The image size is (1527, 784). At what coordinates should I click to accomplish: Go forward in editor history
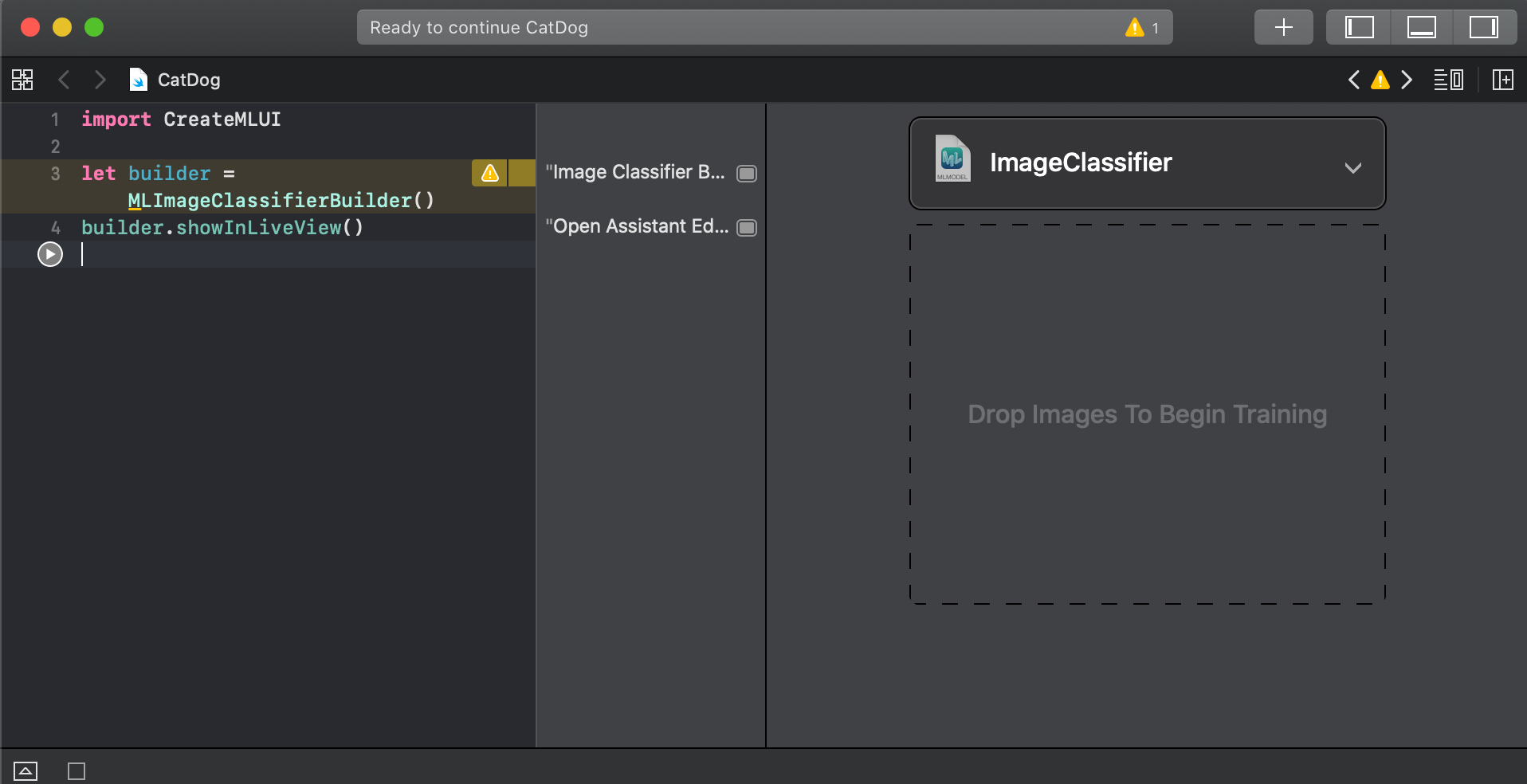[x=100, y=80]
